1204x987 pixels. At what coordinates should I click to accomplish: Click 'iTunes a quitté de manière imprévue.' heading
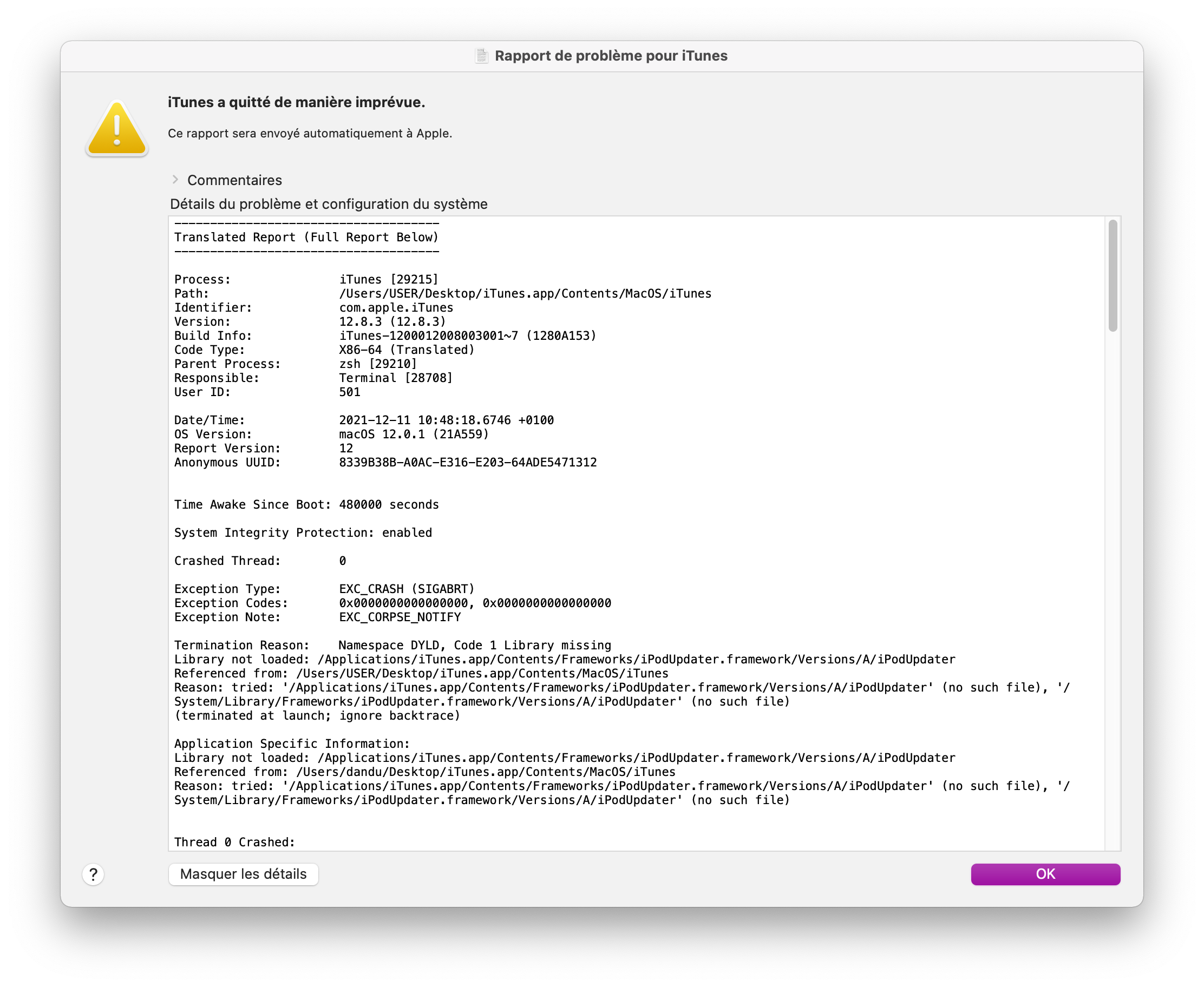click(x=296, y=102)
